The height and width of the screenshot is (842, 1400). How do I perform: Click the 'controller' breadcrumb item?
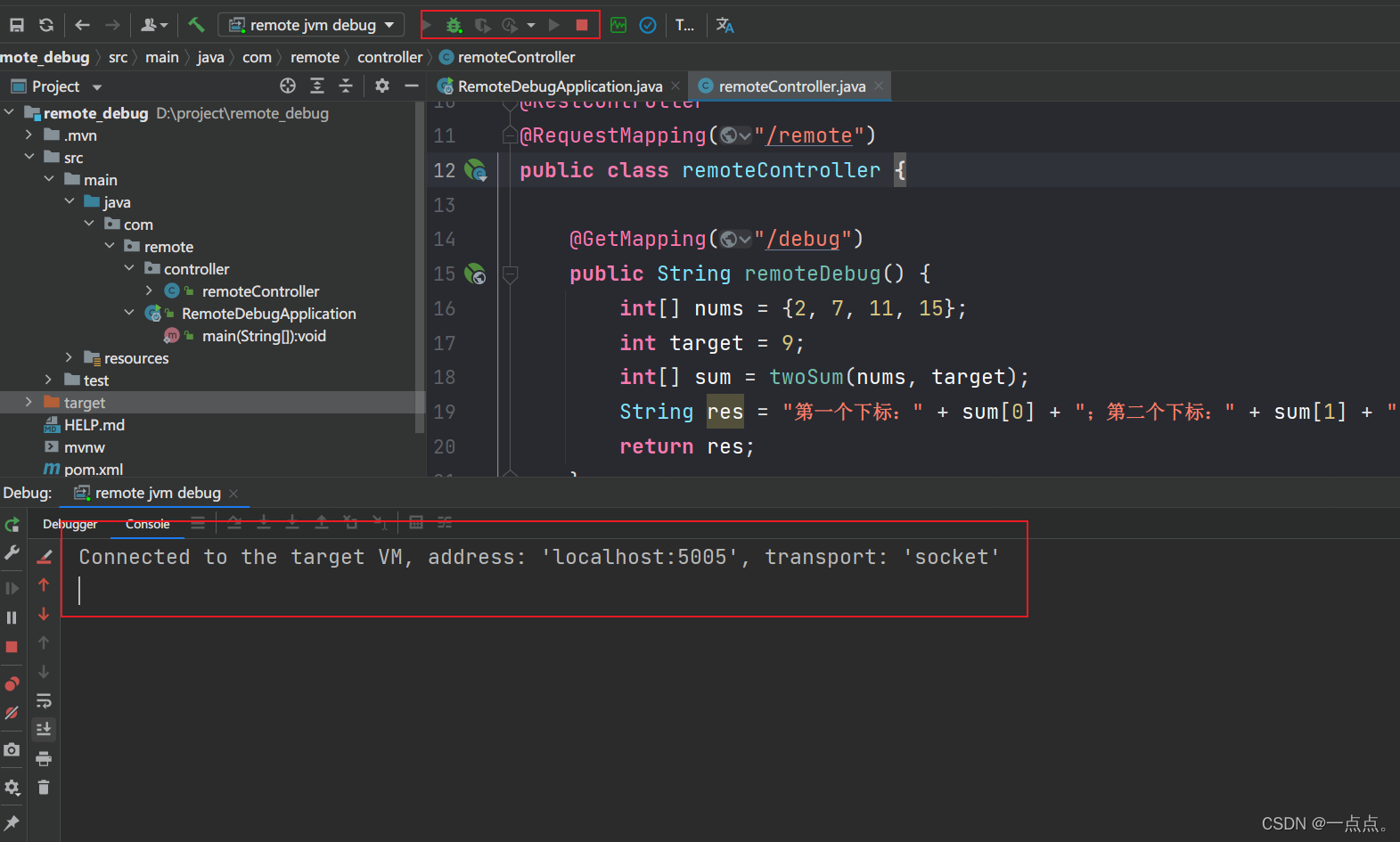[389, 57]
